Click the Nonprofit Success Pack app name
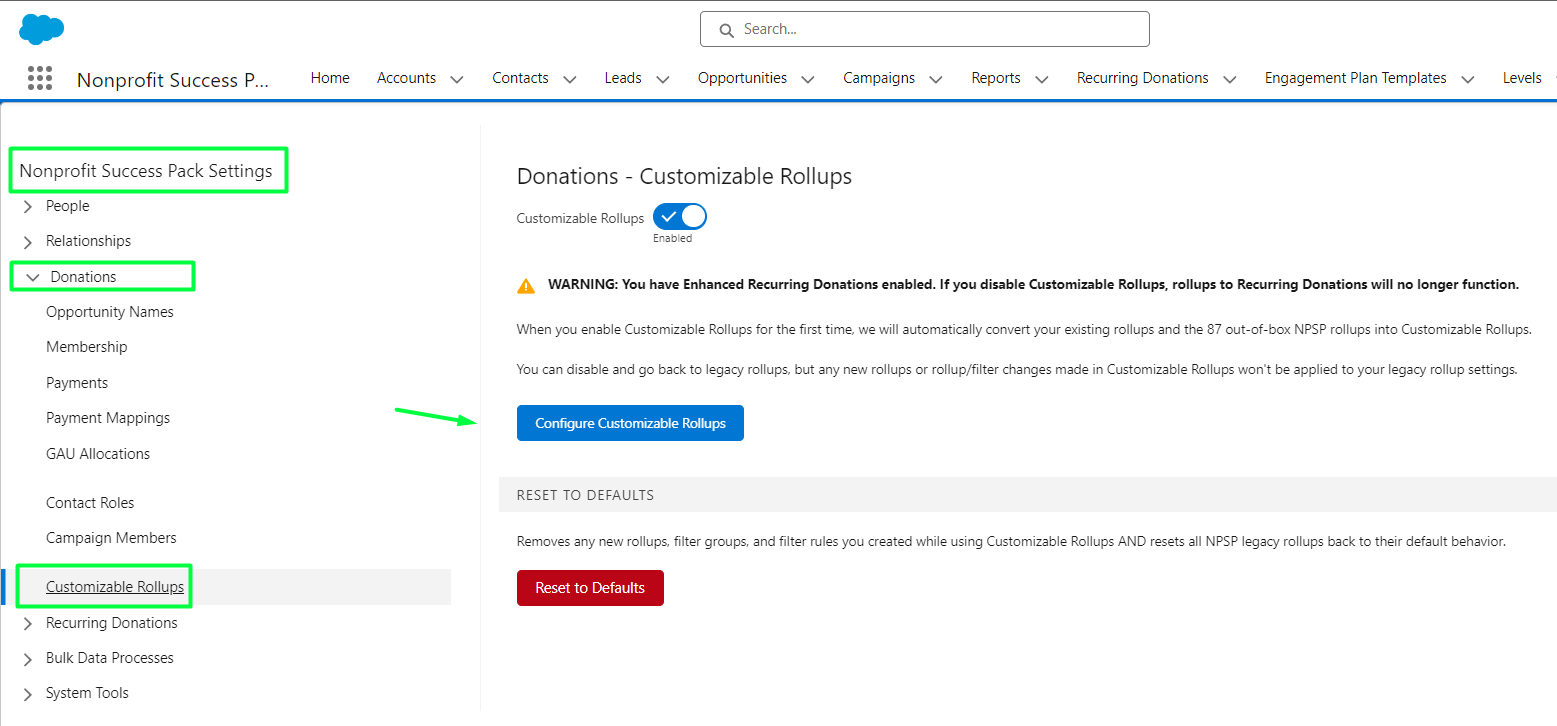1557x726 pixels. point(173,80)
